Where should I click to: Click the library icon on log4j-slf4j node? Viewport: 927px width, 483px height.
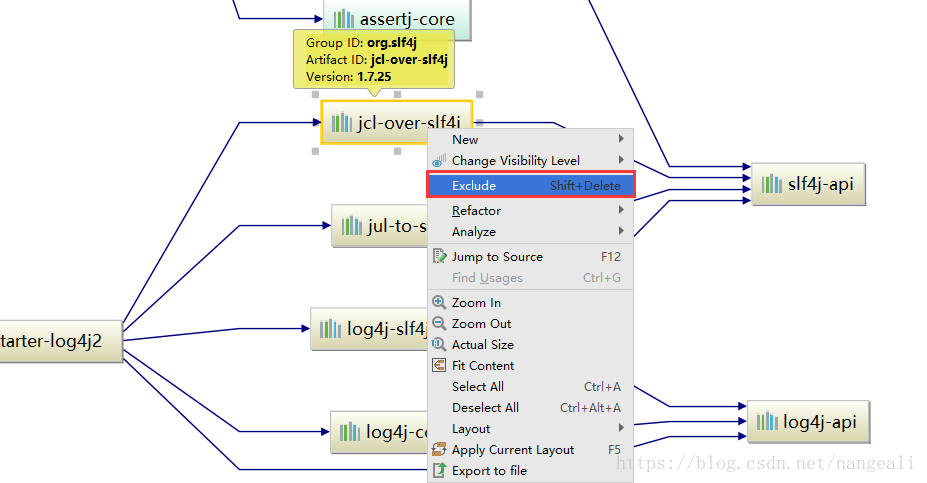click(x=330, y=329)
